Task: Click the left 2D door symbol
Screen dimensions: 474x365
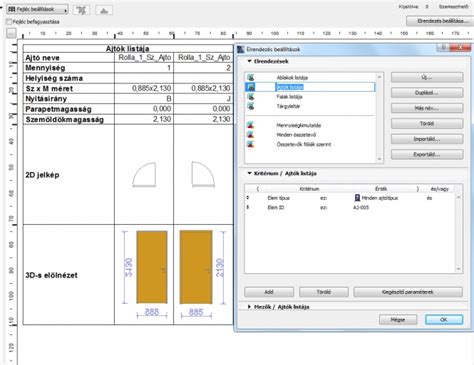Action: (144, 175)
